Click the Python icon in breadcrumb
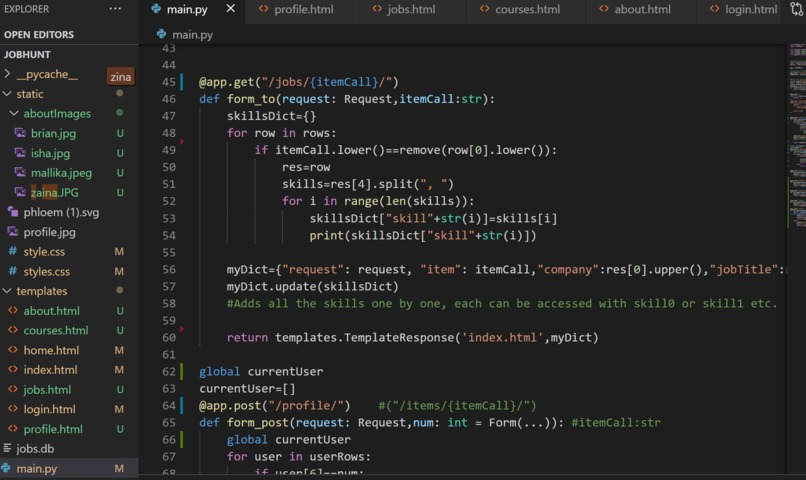 point(161,34)
